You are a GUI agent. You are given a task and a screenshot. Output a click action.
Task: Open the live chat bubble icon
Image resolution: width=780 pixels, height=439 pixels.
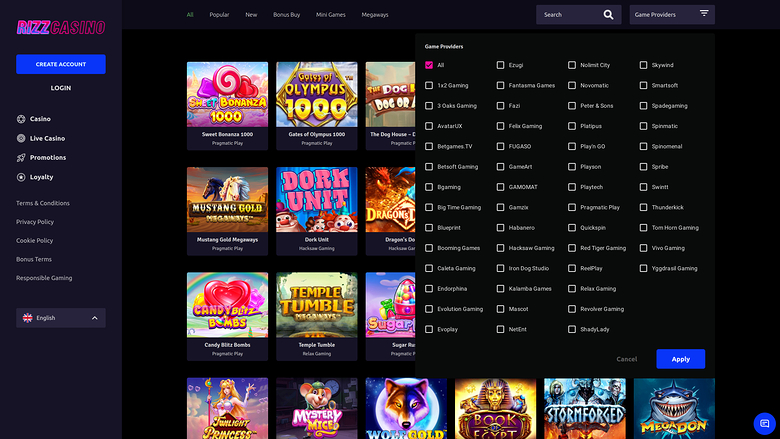pos(765,424)
